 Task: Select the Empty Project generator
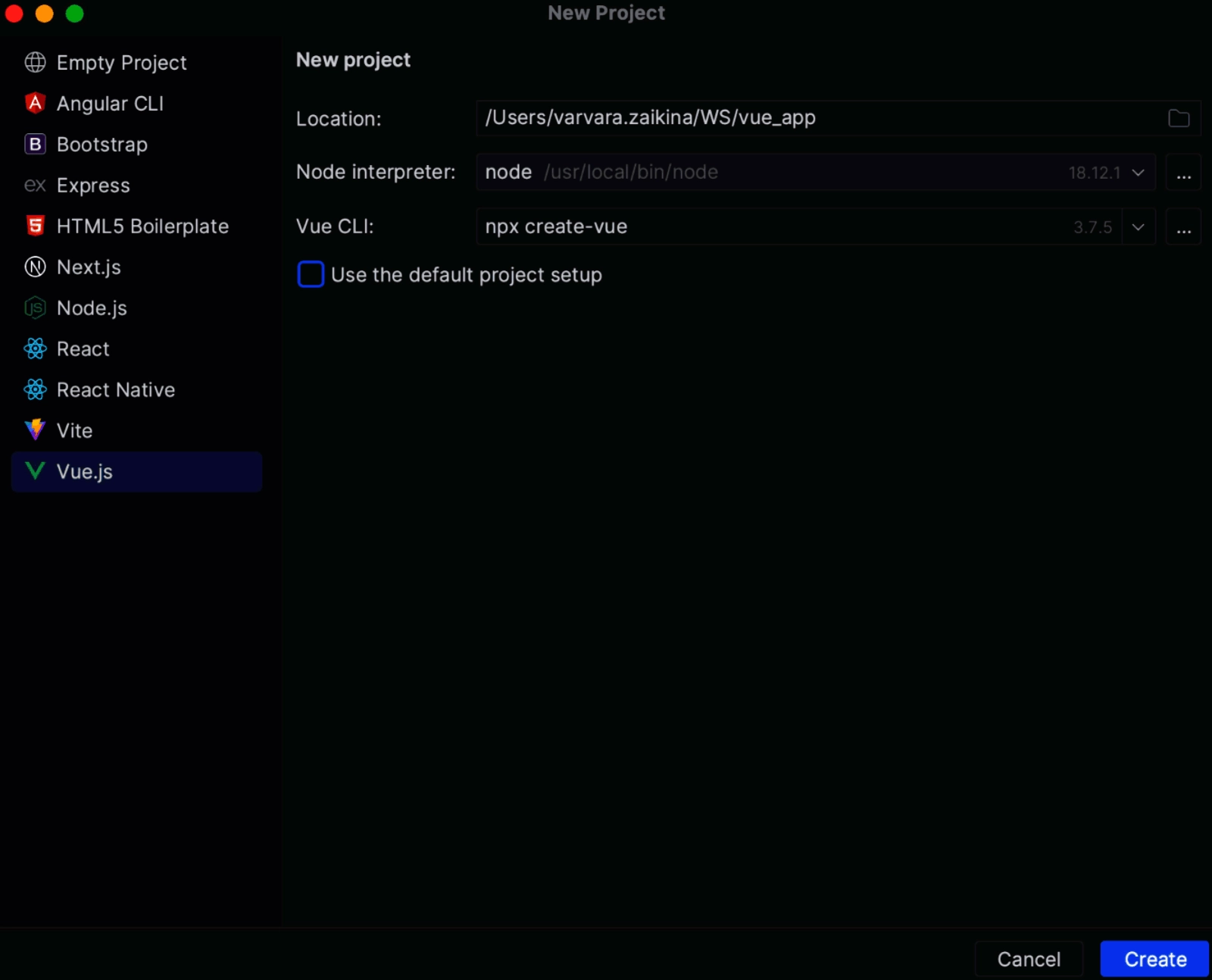click(136, 62)
